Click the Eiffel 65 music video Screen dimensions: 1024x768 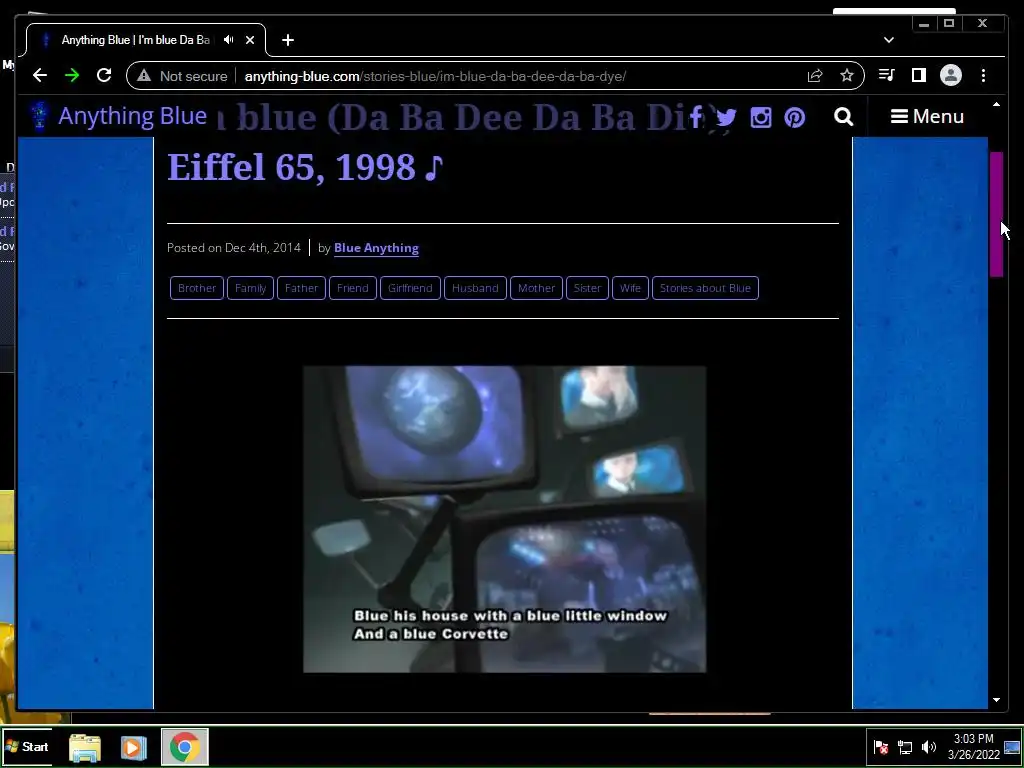(x=504, y=519)
